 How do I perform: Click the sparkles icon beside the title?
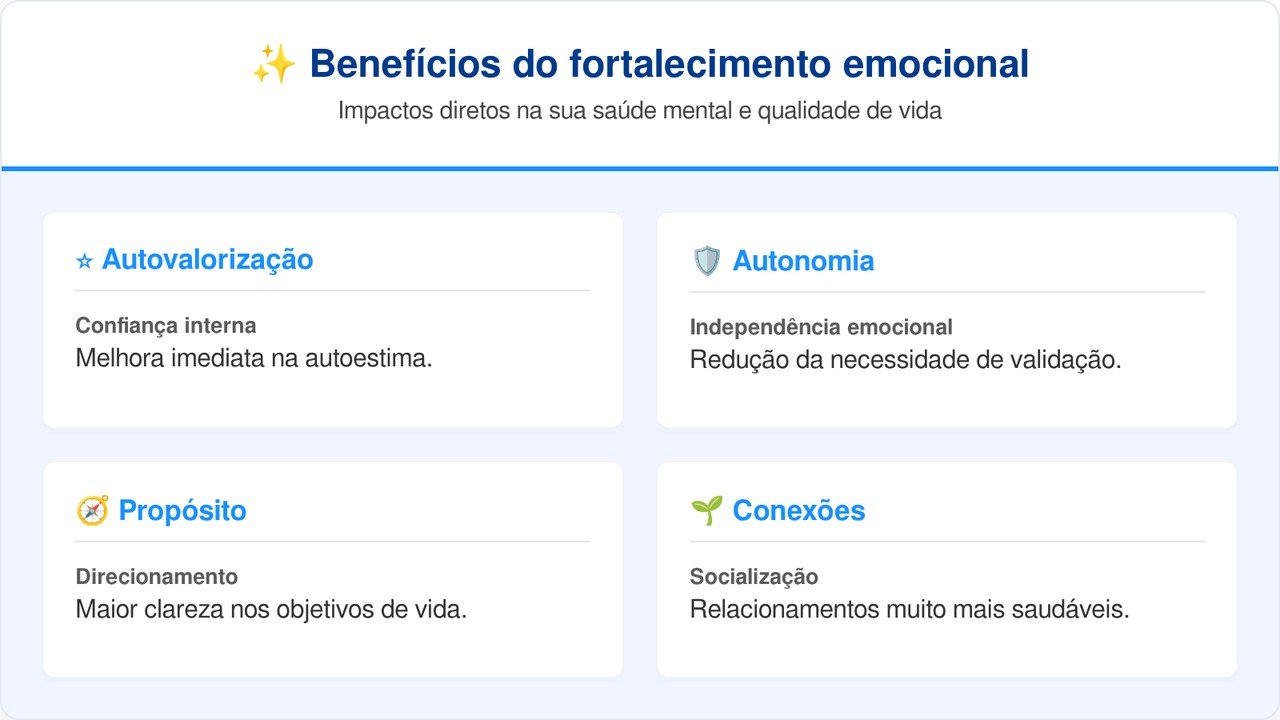[273, 65]
